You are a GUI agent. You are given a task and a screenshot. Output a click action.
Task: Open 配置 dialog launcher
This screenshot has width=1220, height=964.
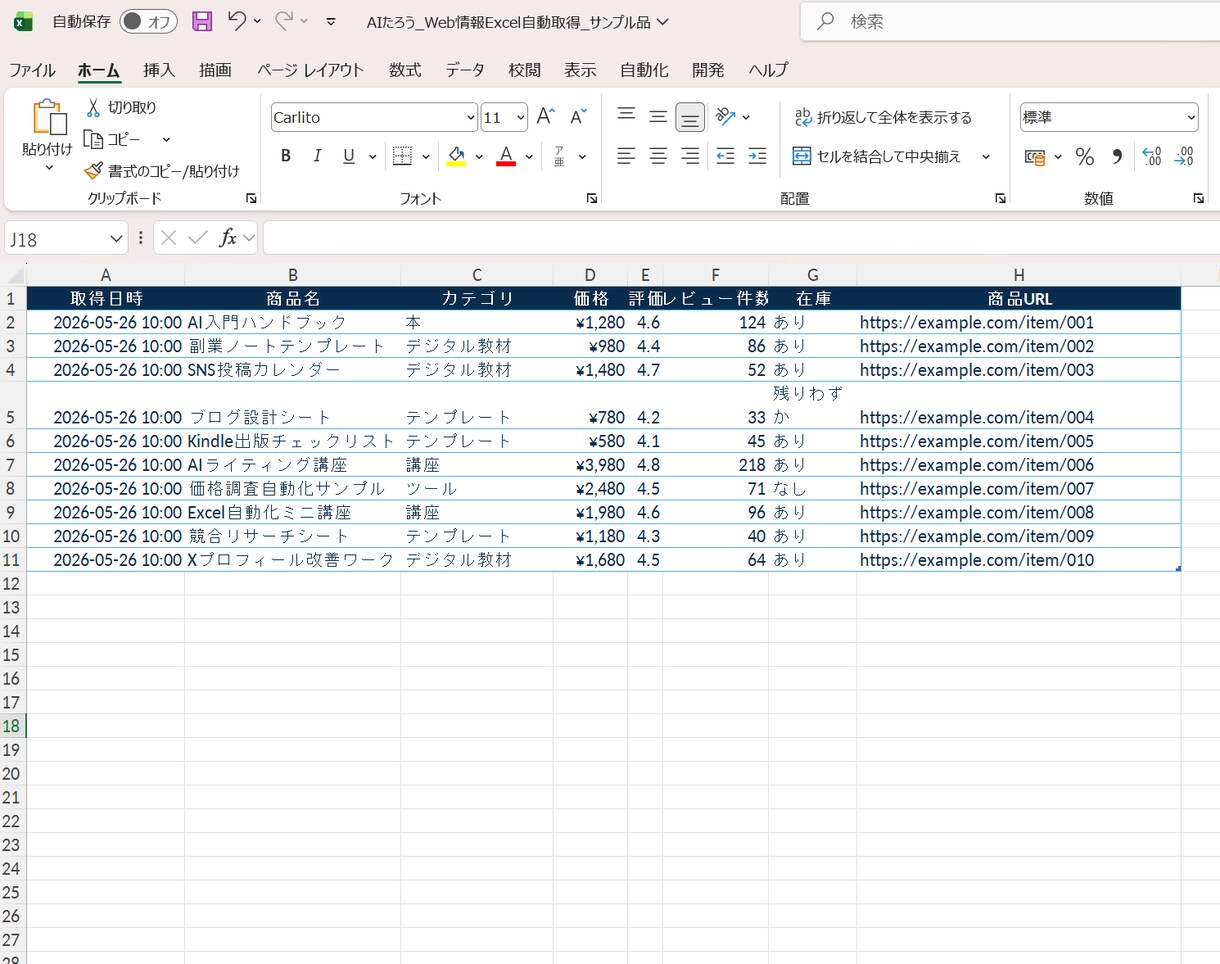[x=1000, y=199]
